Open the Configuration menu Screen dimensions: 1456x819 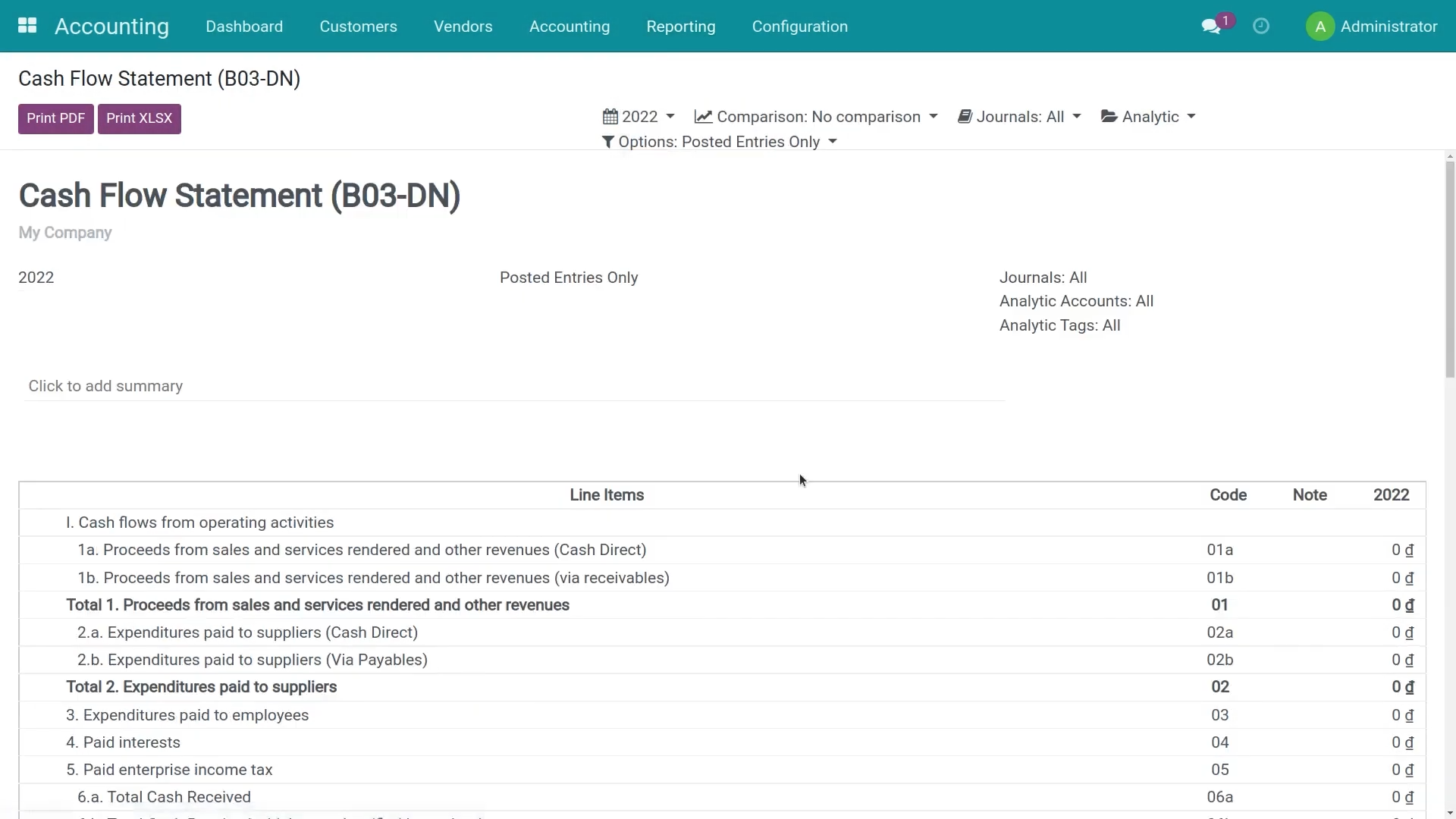tap(799, 27)
